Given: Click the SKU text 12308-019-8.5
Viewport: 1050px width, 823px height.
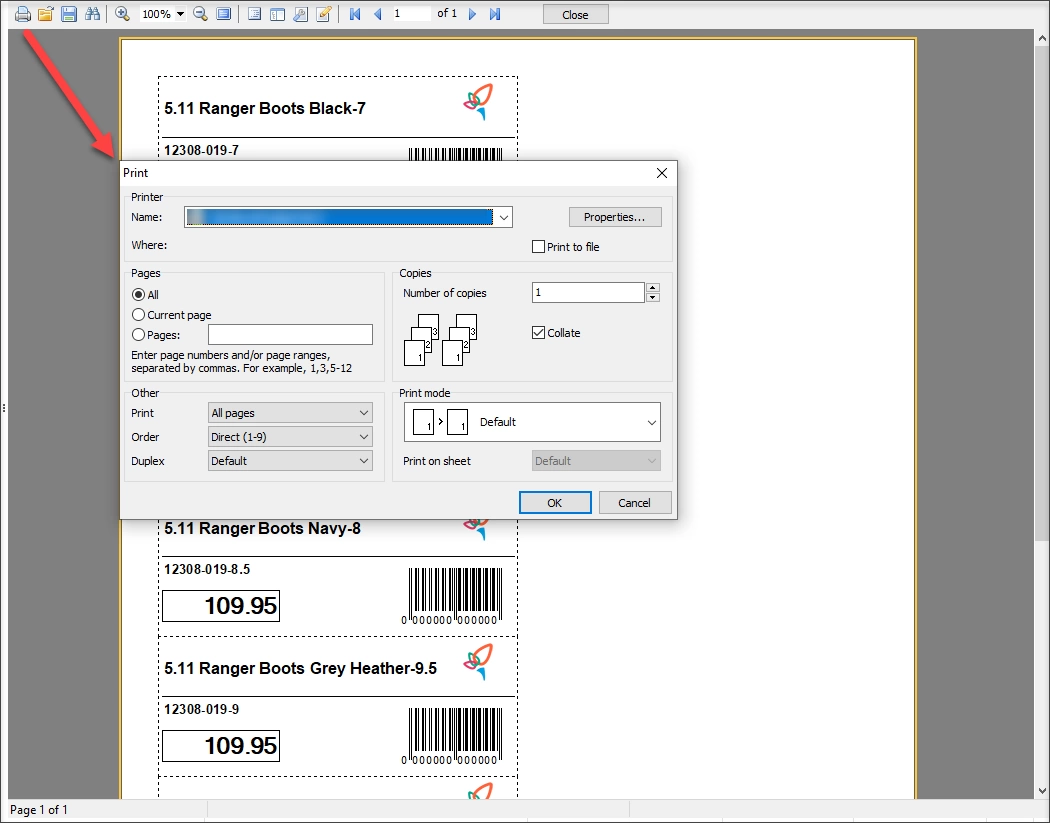Looking at the screenshot, I should [207, 569].
